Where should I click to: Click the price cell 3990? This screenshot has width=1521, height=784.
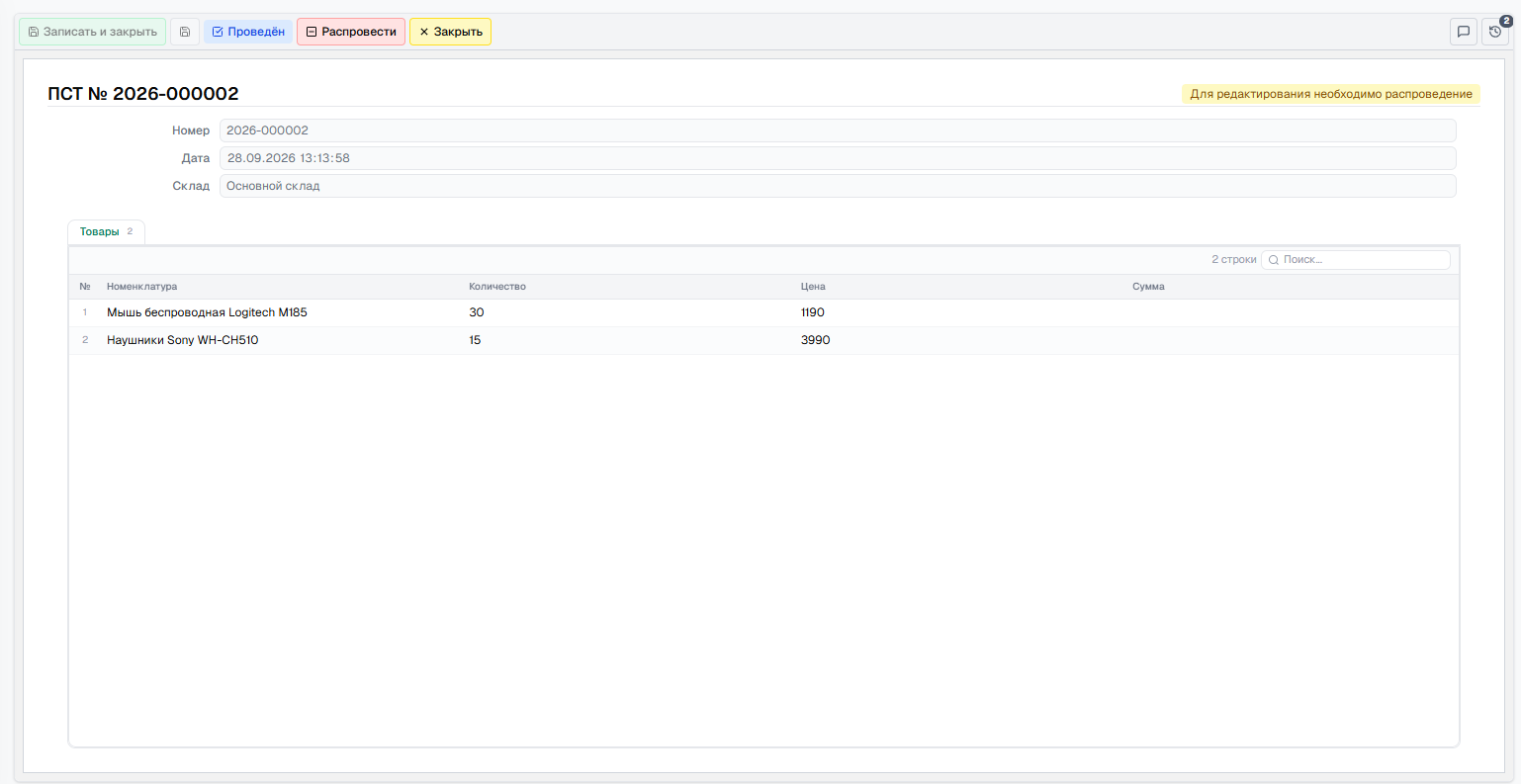[816, 340]
